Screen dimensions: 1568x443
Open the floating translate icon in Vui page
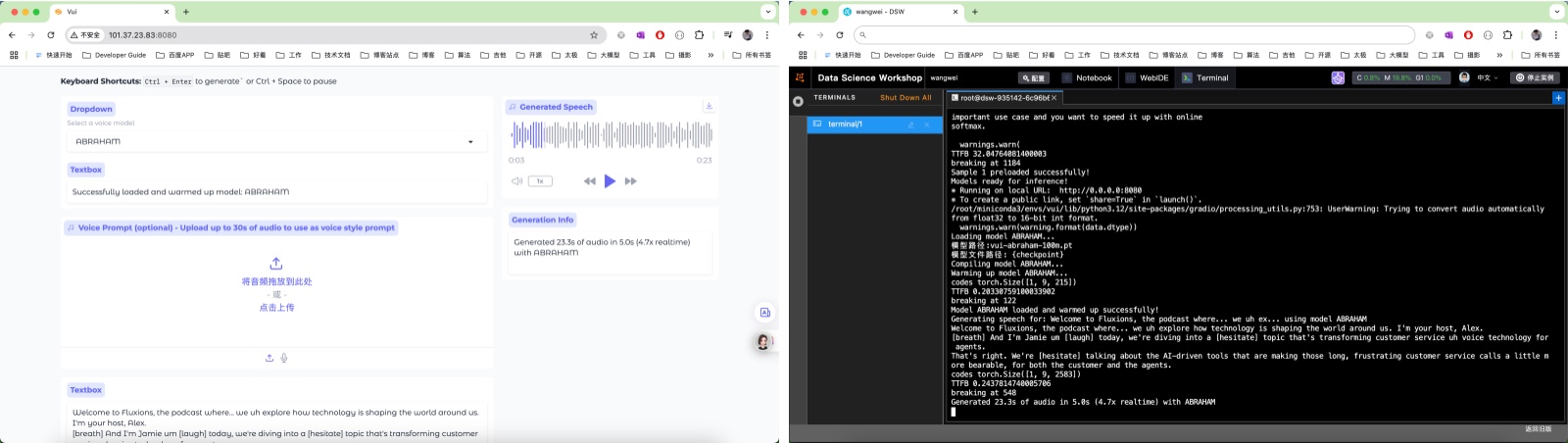click(x=764, y=313)
